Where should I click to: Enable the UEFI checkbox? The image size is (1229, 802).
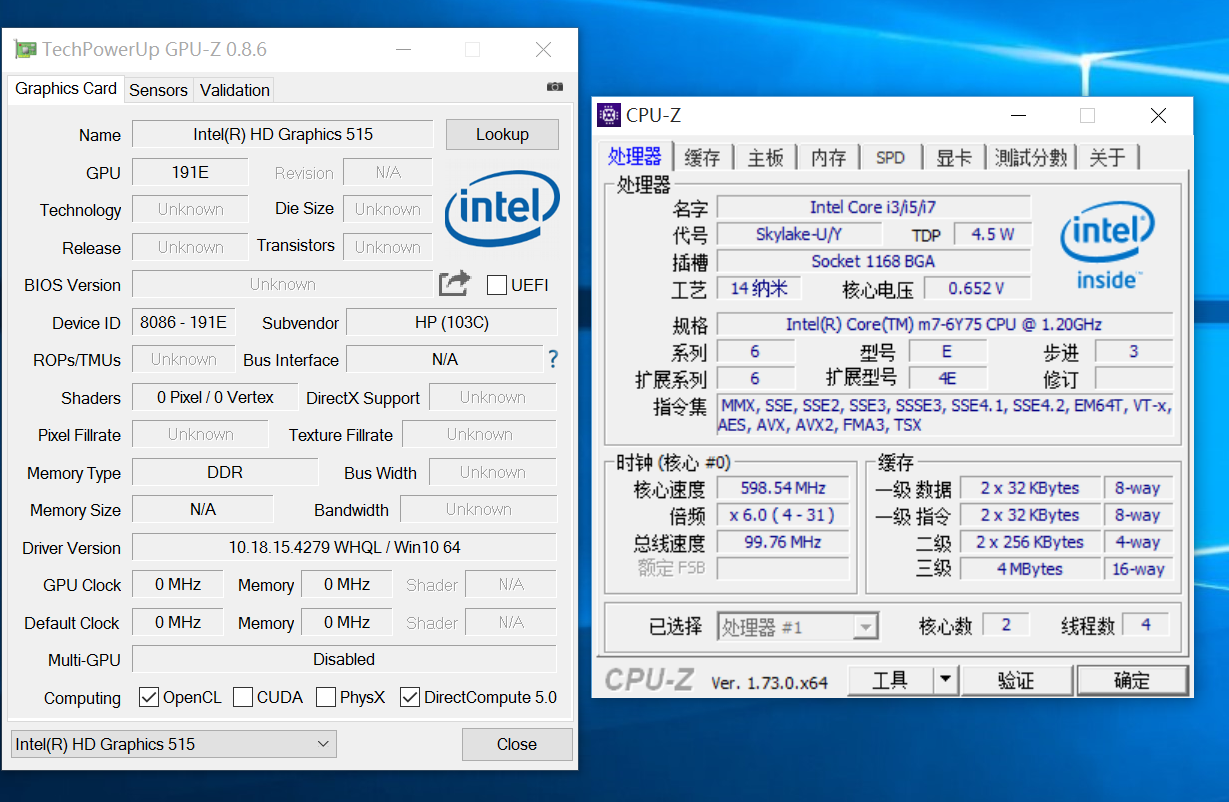click(497, 285)
